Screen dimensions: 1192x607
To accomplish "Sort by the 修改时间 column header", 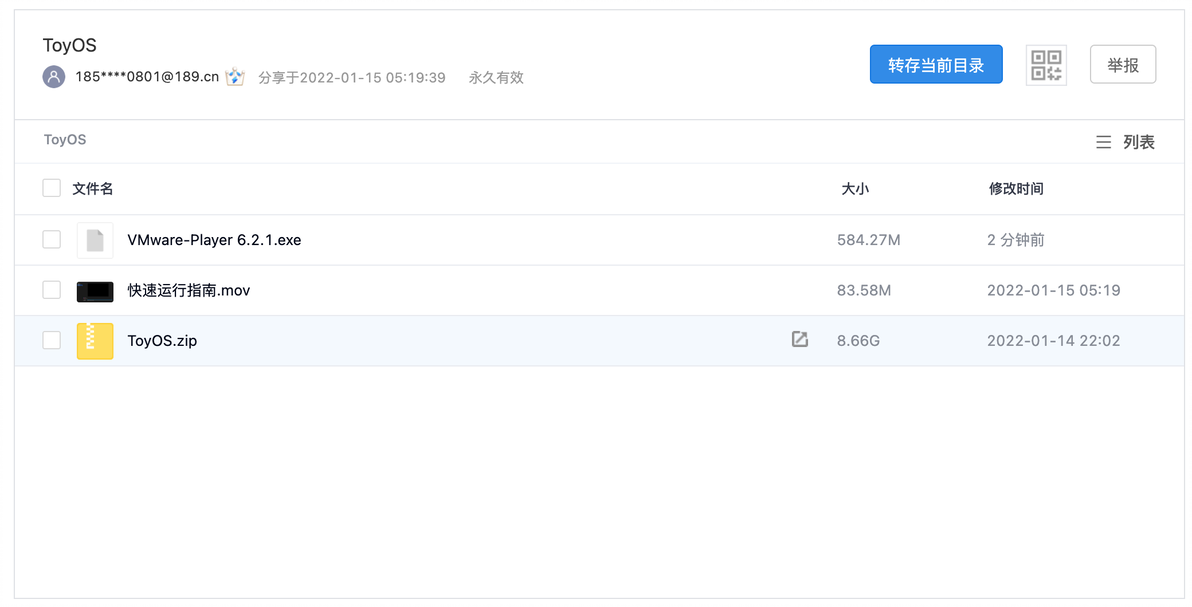I will tap(1016, 188).
